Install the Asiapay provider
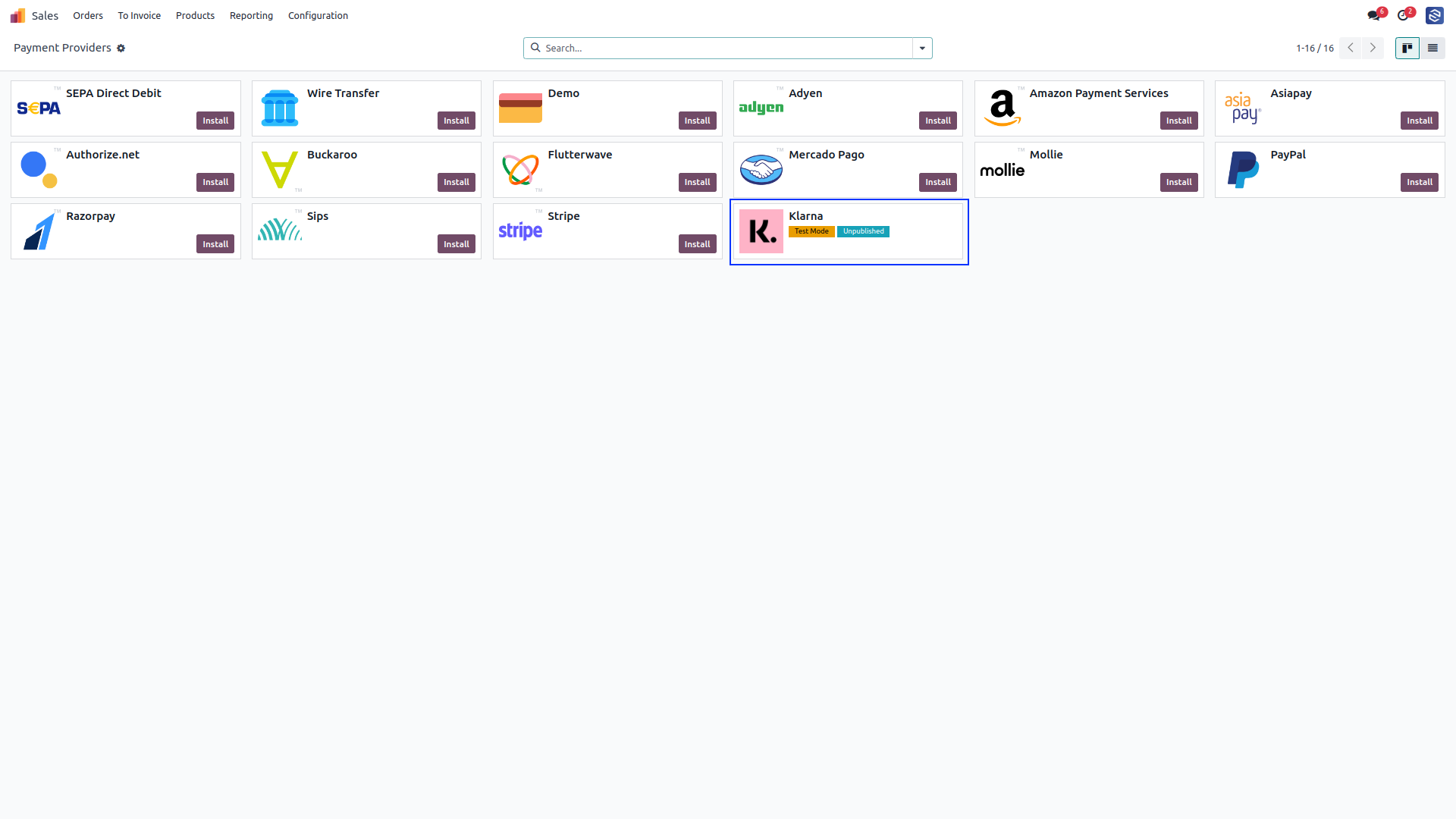Screen dimensions: 1456x819 pyautogui.click(x=1420, y=121)
